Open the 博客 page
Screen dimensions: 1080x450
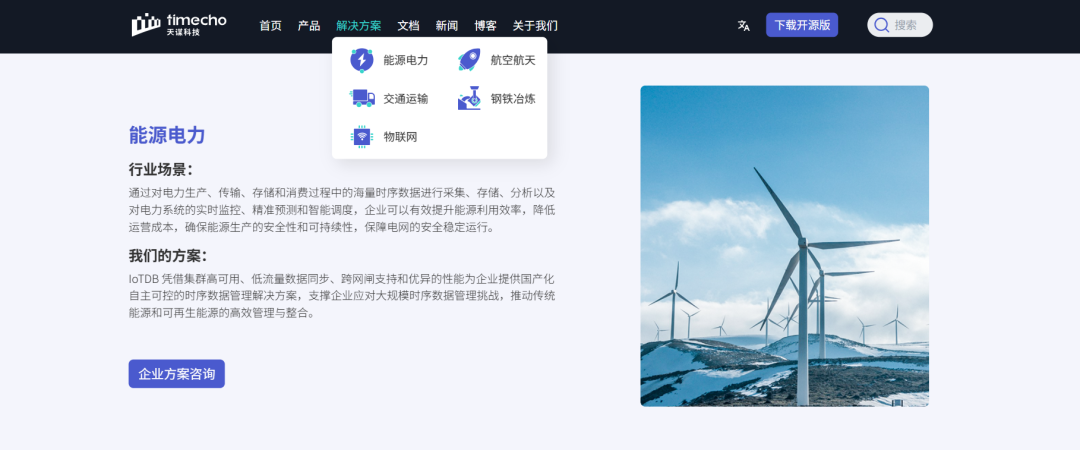tap(486, 25)
